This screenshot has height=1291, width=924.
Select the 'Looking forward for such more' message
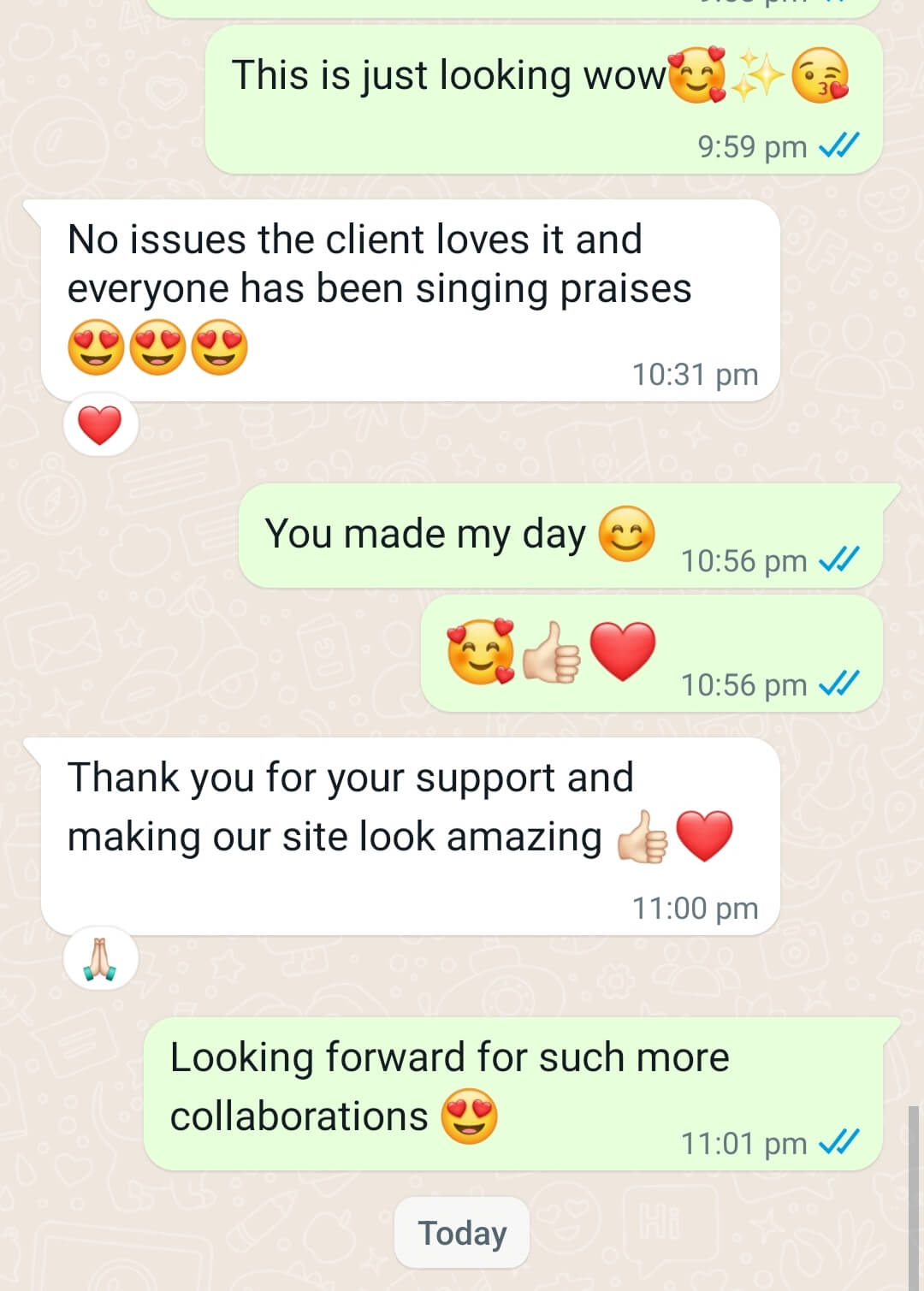pos(513,1093)
